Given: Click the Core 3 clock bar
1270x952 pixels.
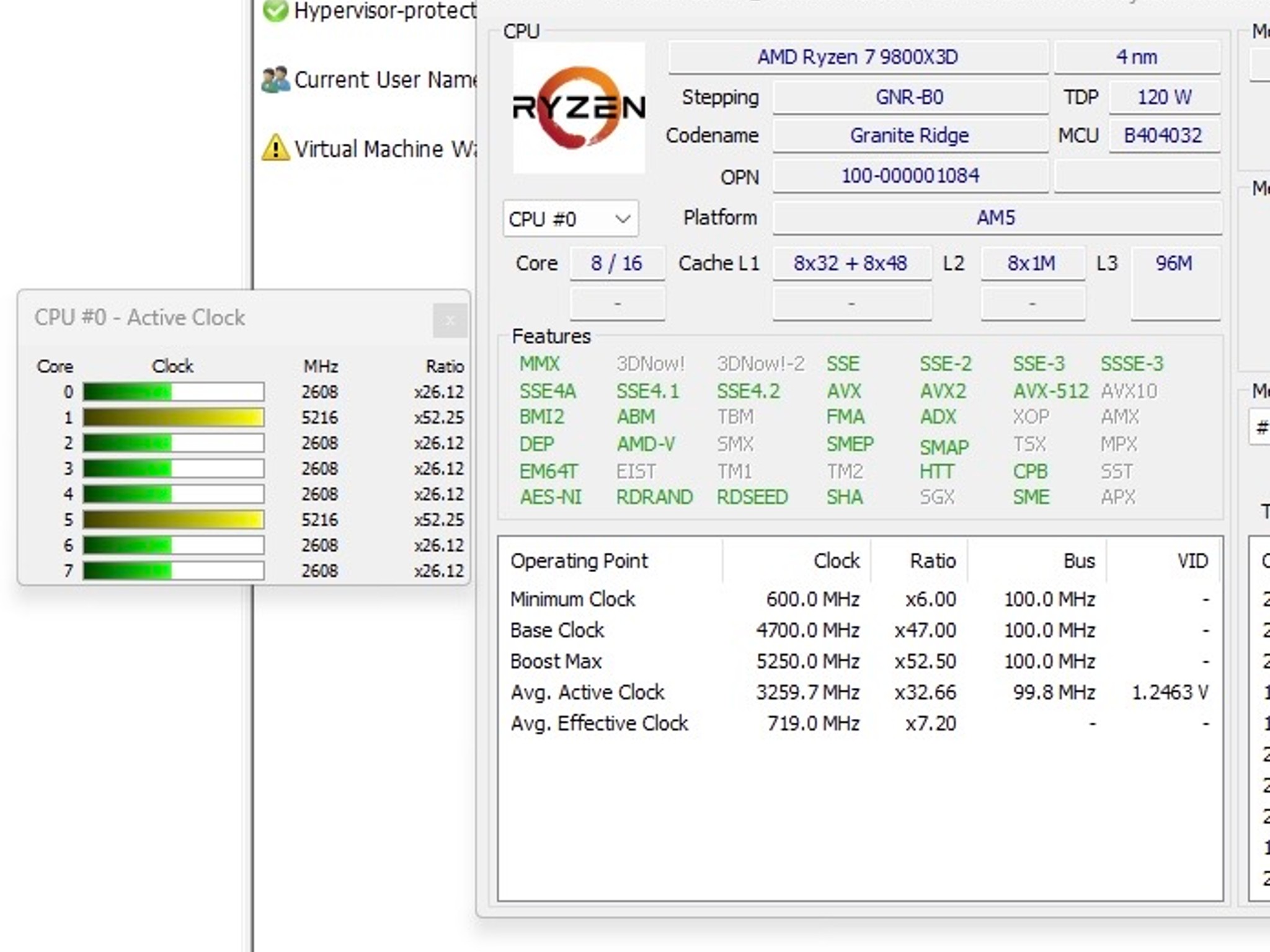Looking at the screenshot, I should (x=174, y=469).
